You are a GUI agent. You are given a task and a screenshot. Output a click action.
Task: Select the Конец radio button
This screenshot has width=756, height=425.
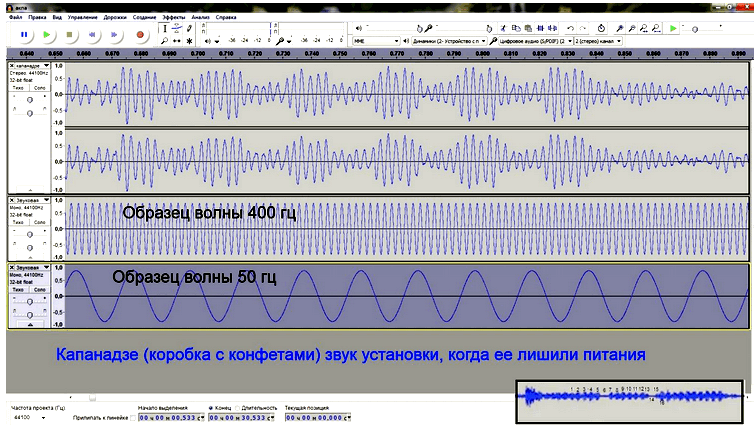coord(211,408)
